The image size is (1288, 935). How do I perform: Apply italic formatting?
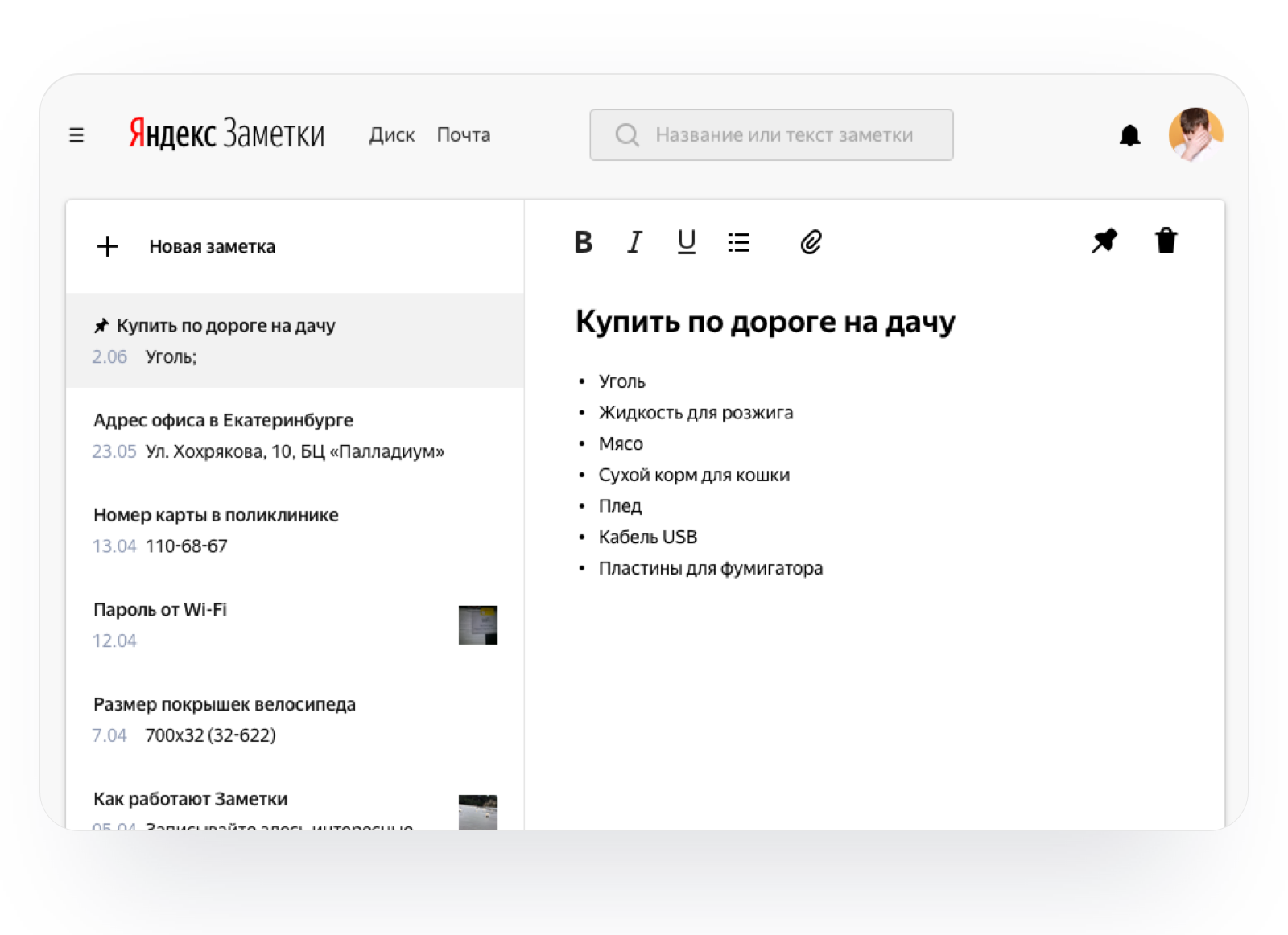[635, 242]
